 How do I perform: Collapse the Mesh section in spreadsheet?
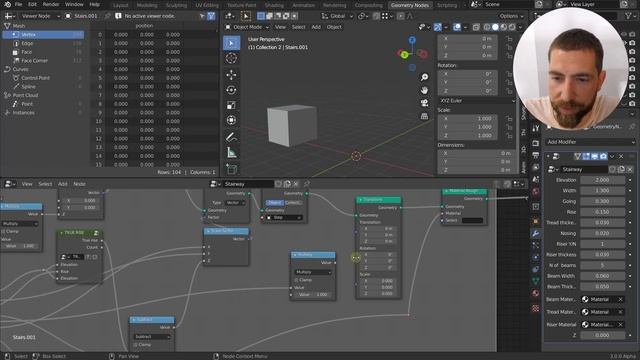pyautogui.click(x=7, y=26)
